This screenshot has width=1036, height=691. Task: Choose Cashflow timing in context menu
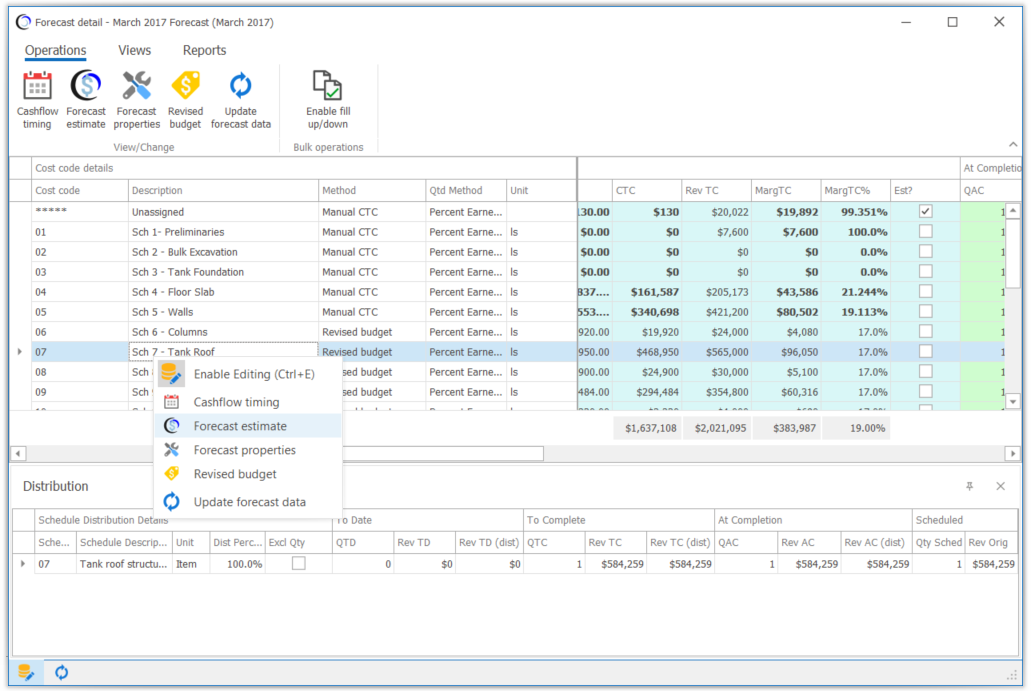pos(248,402)
